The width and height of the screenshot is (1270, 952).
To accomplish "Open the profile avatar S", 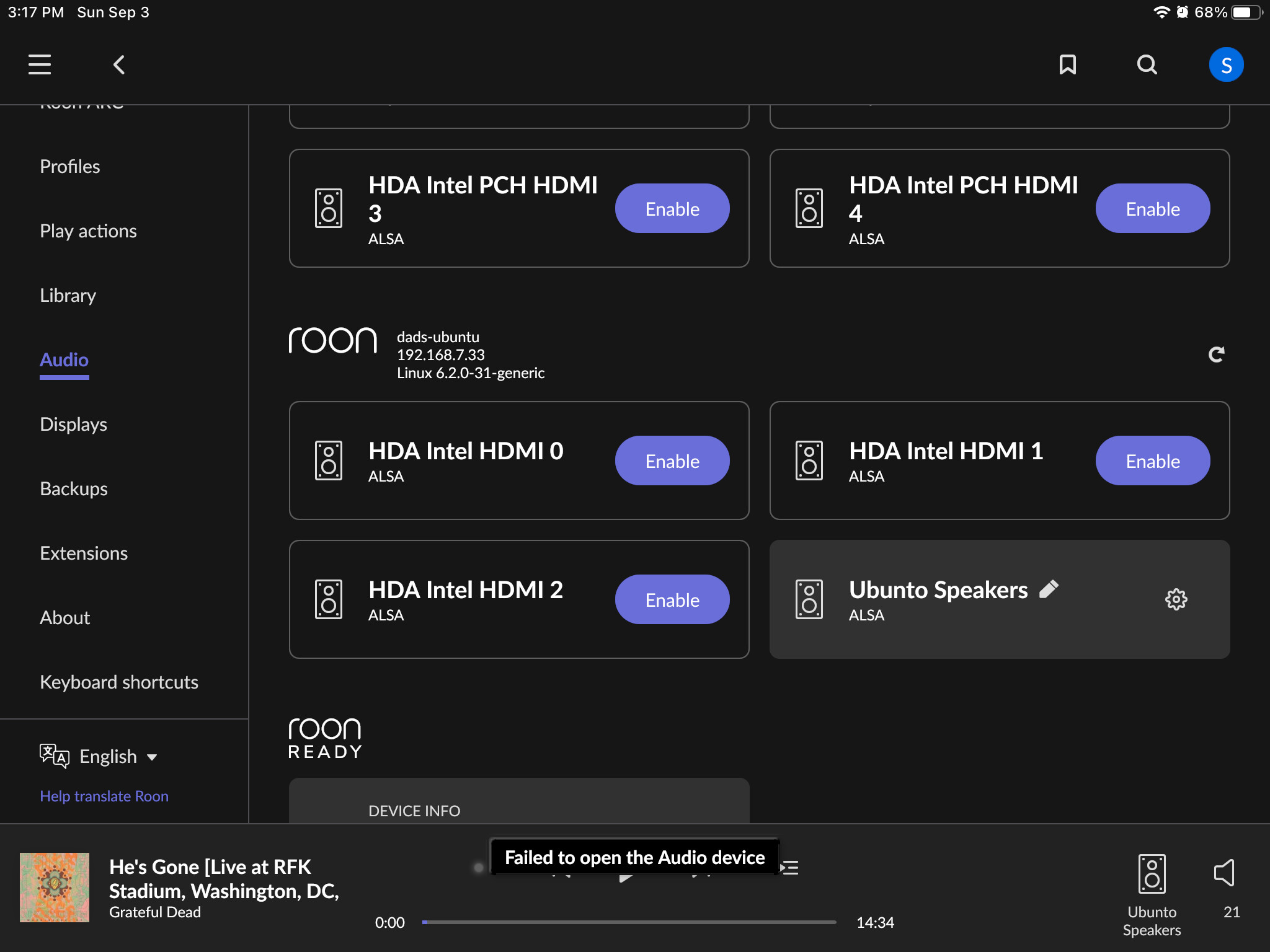I will point(1226,64).
